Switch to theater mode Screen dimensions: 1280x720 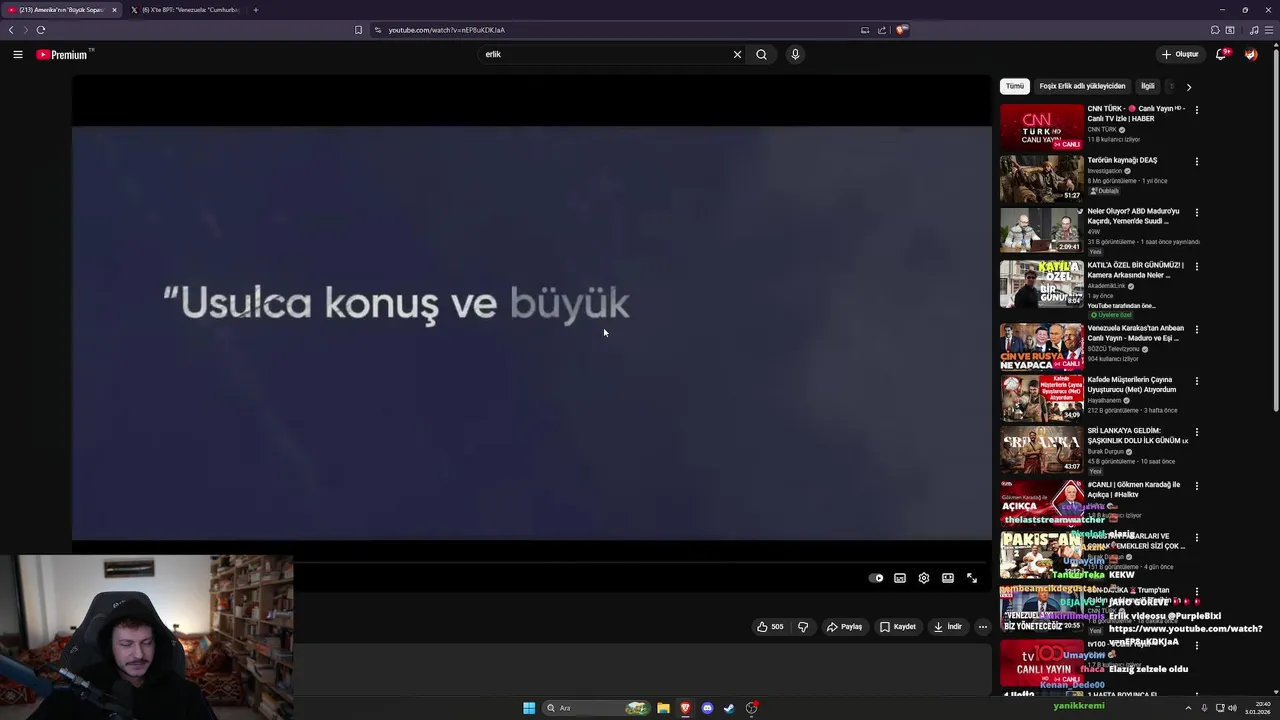pos(948,578)
